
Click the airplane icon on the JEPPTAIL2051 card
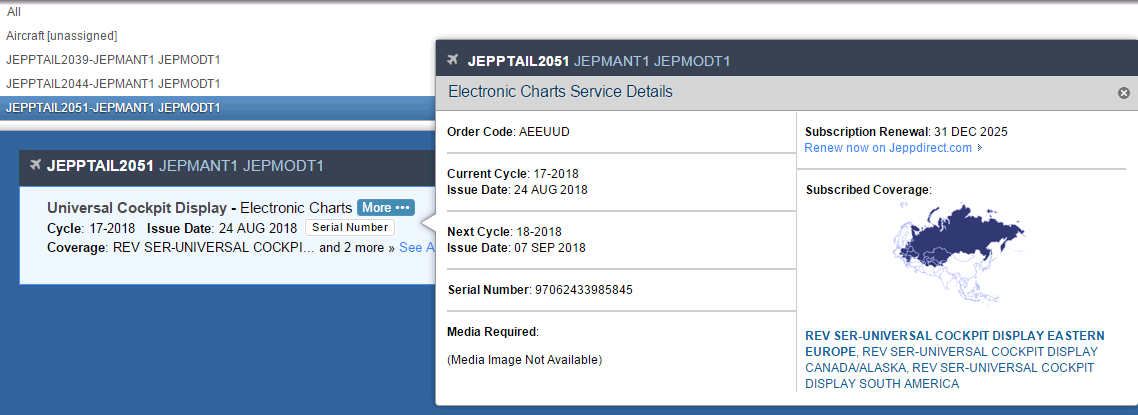click(x=35, y=165)
